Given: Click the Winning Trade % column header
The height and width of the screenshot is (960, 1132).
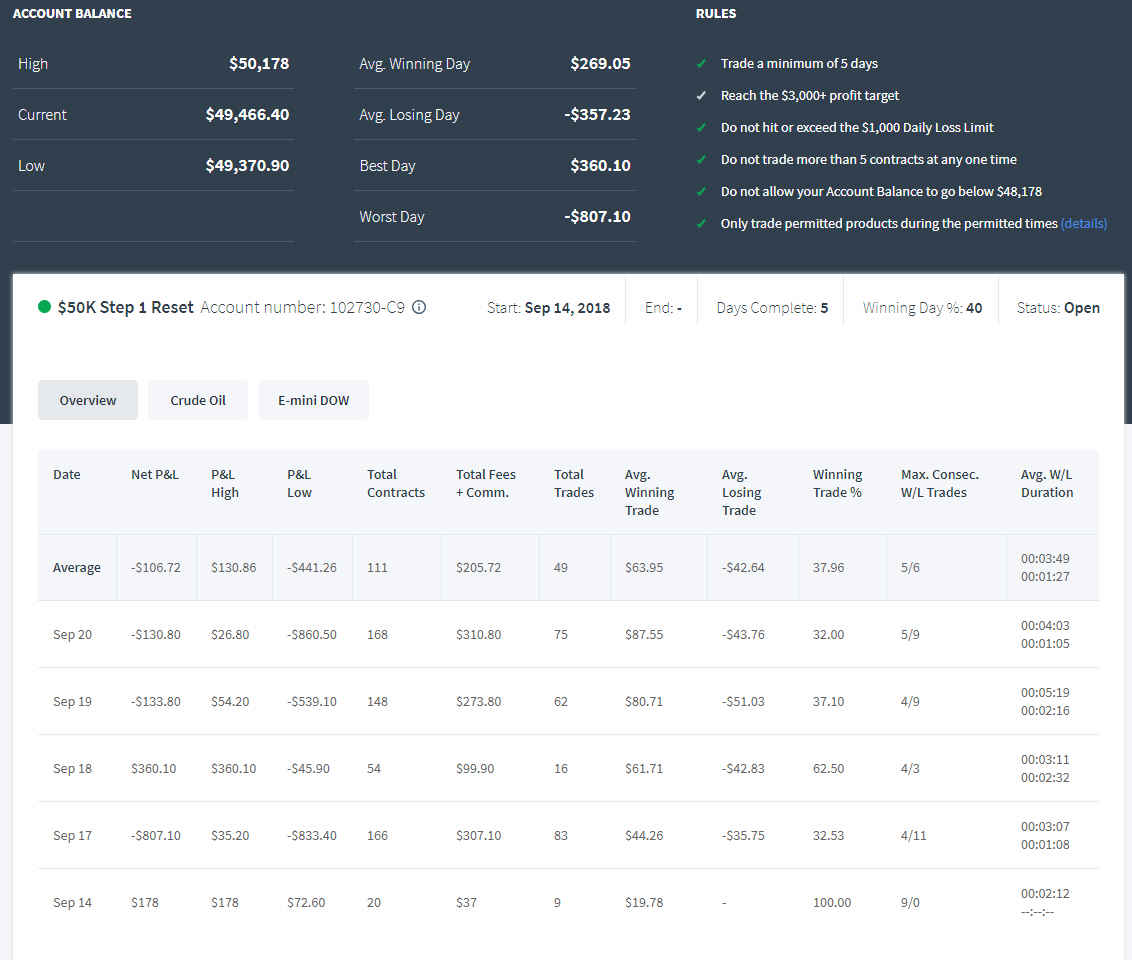Looking at the screenshot, I should [837, 484].
